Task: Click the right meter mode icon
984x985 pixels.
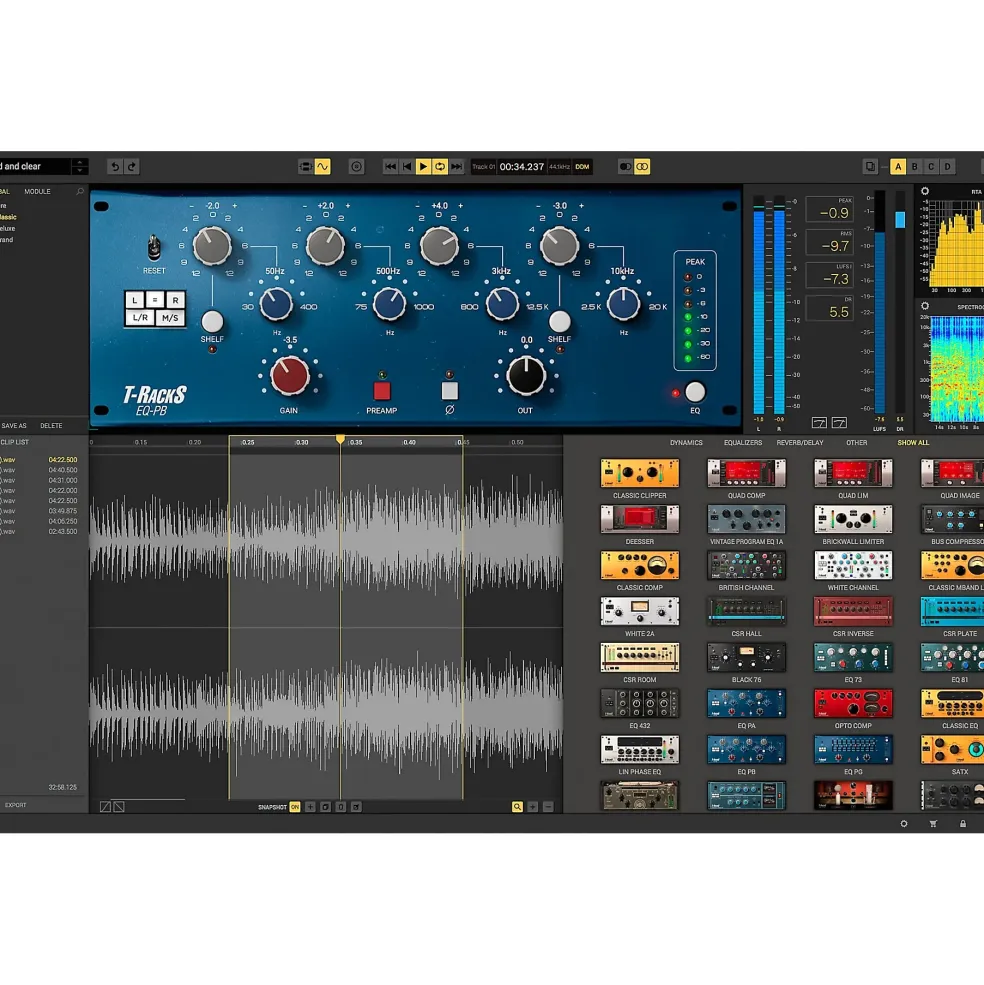Action: (839, 423)
